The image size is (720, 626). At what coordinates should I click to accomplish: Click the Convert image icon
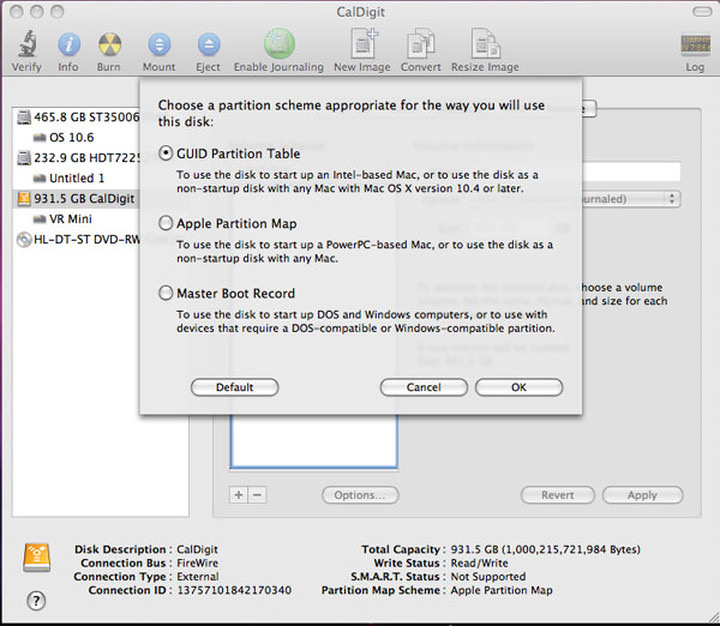(x=421, y=45)
